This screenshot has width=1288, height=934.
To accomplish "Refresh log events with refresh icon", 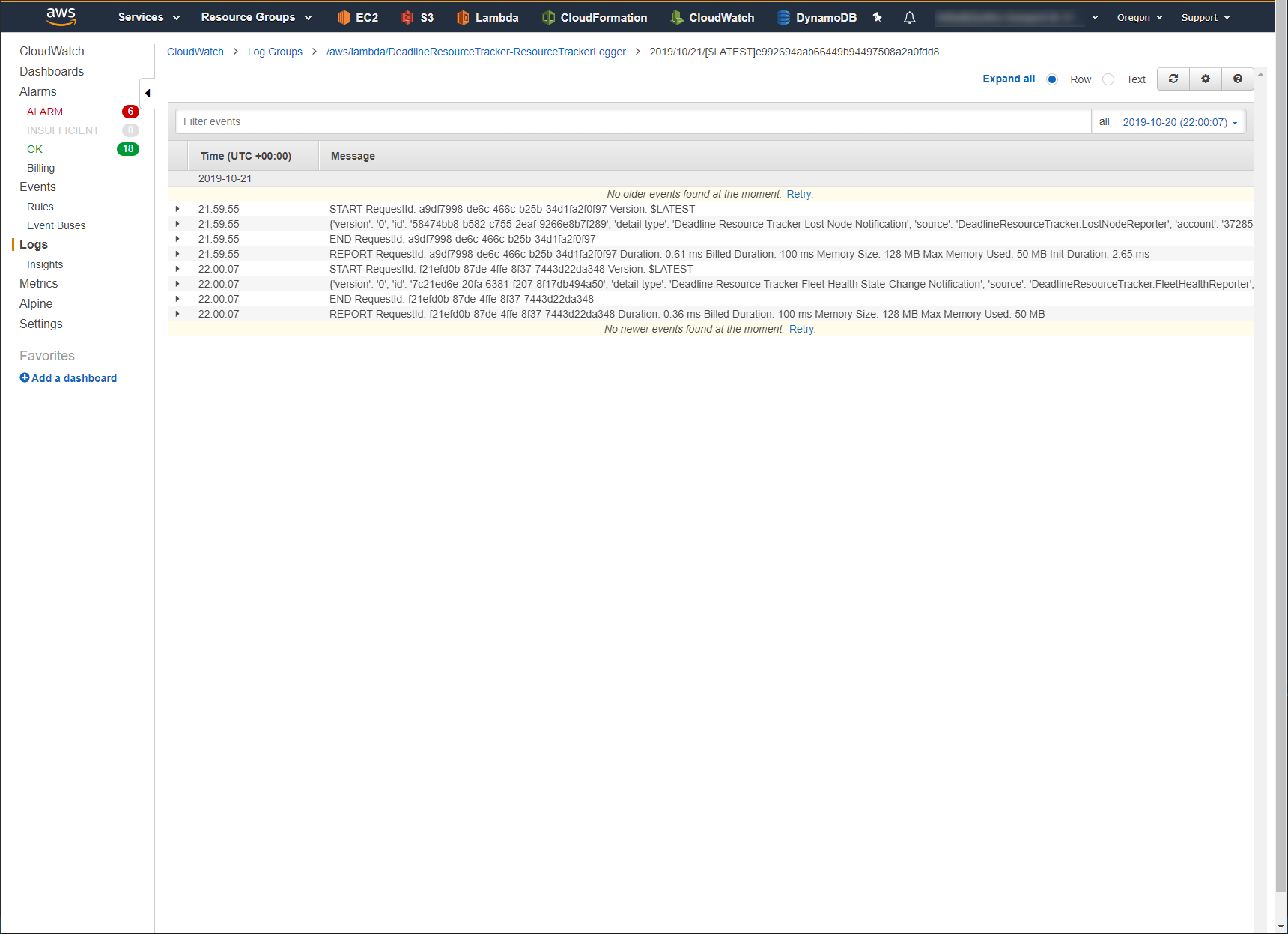I will [x=1173, y=79].
